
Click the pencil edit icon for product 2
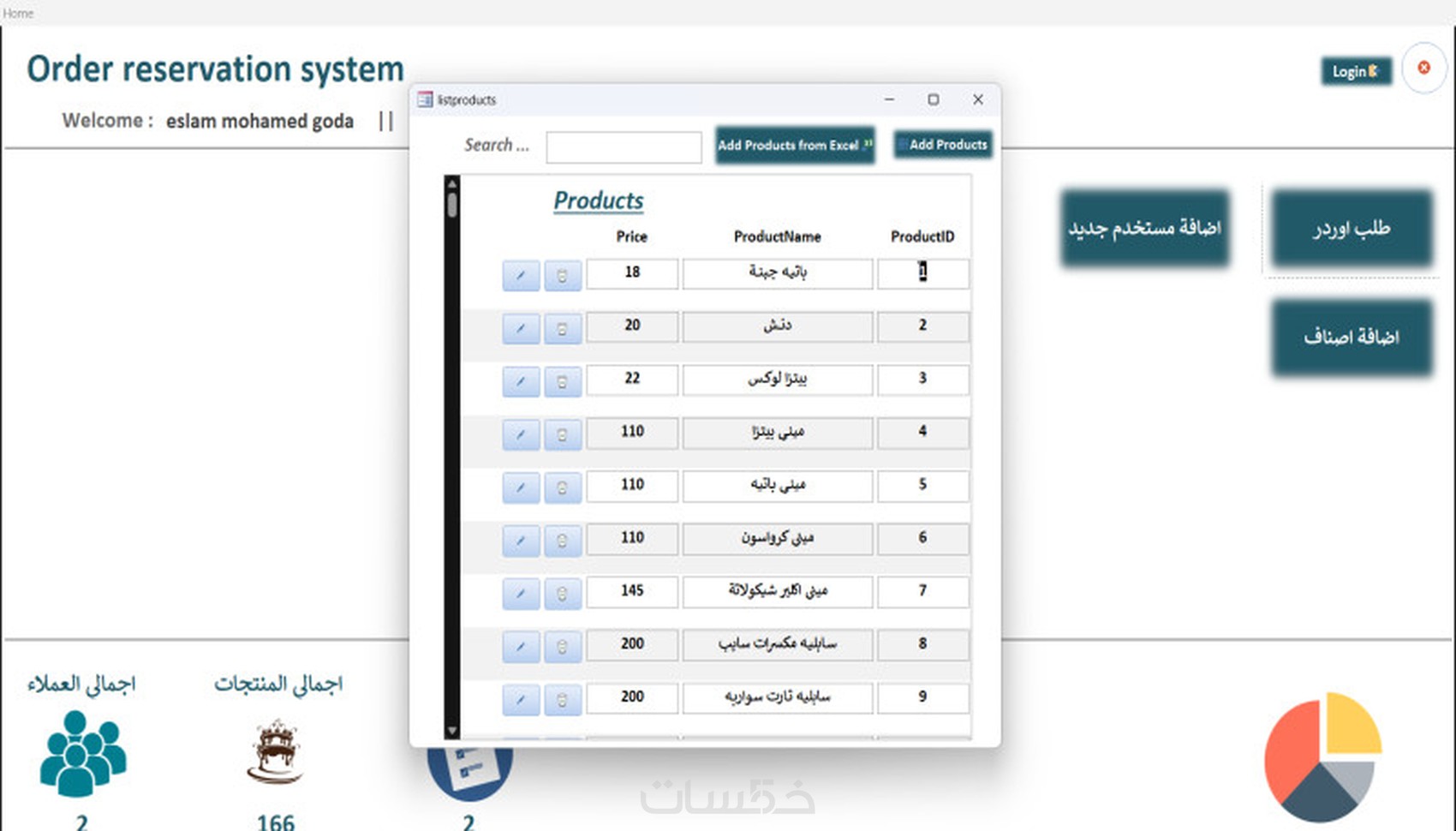tap(521, 328)
